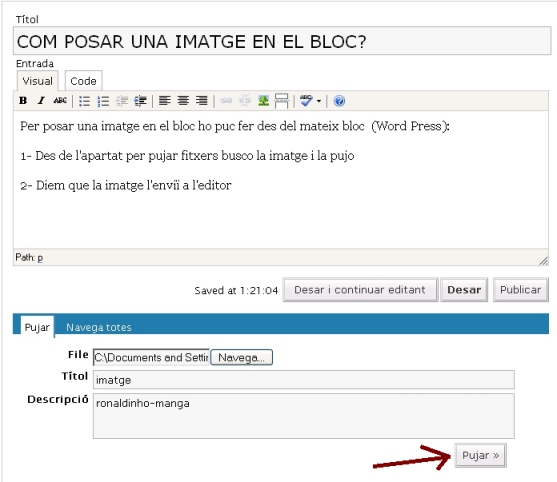Apply italic formatting

pyautogui.click(x=41, y=101)
